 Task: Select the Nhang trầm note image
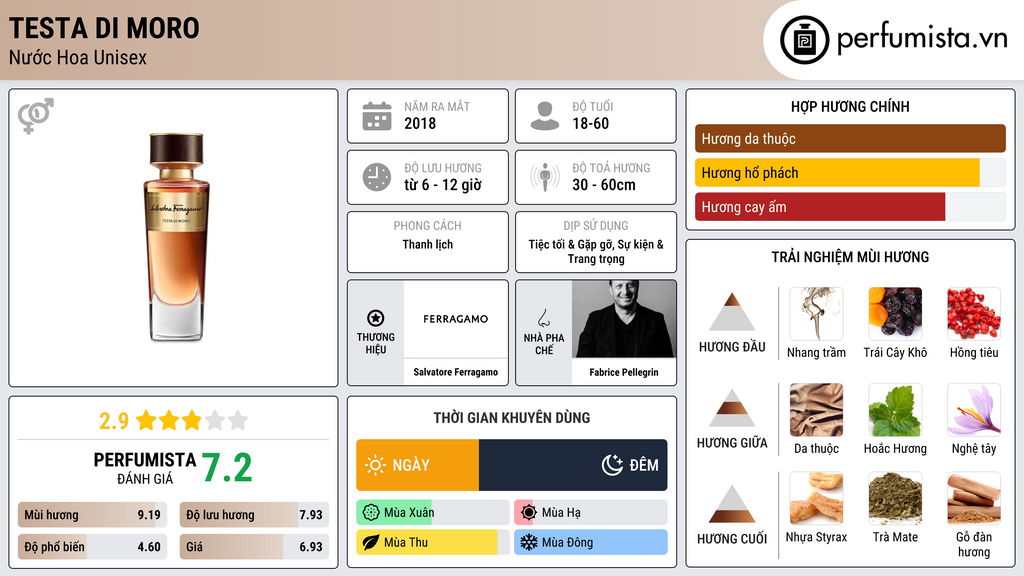(816, 314)
